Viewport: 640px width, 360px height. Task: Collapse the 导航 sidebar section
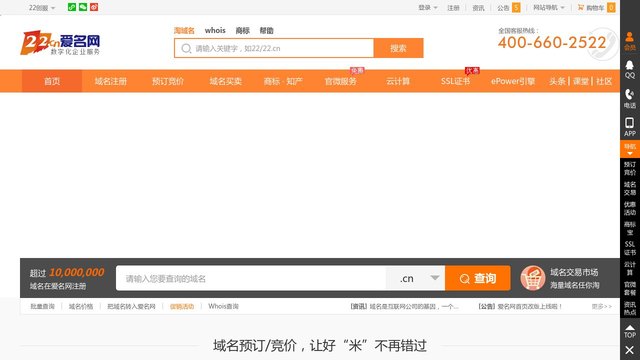[x=630, y=149]
